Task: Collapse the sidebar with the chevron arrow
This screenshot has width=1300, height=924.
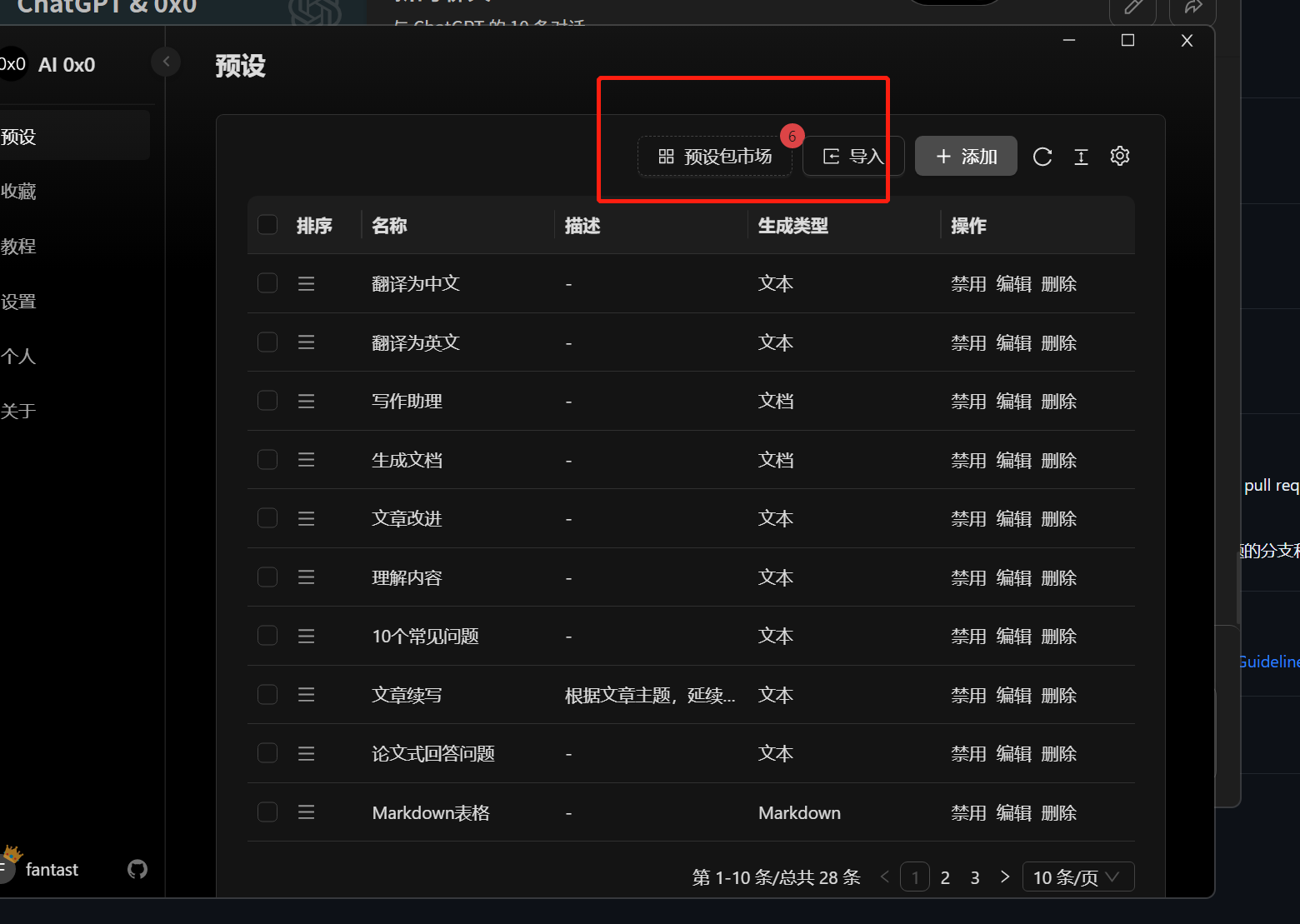Action: point(166,62)
